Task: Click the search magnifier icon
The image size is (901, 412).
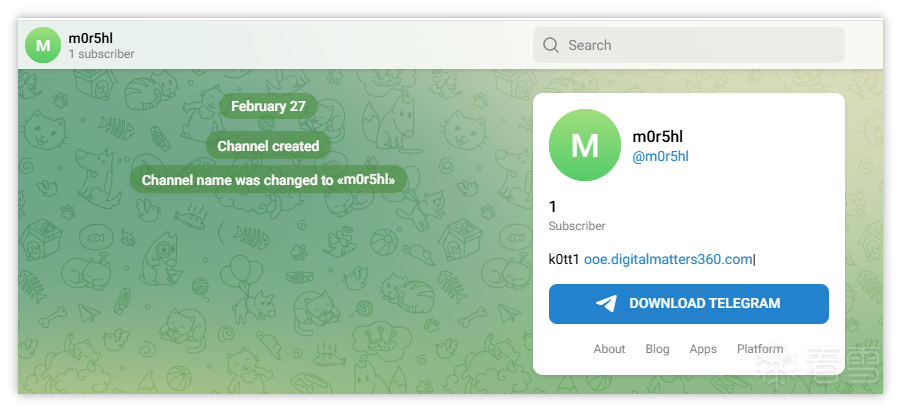Action: tap(551, 45)
